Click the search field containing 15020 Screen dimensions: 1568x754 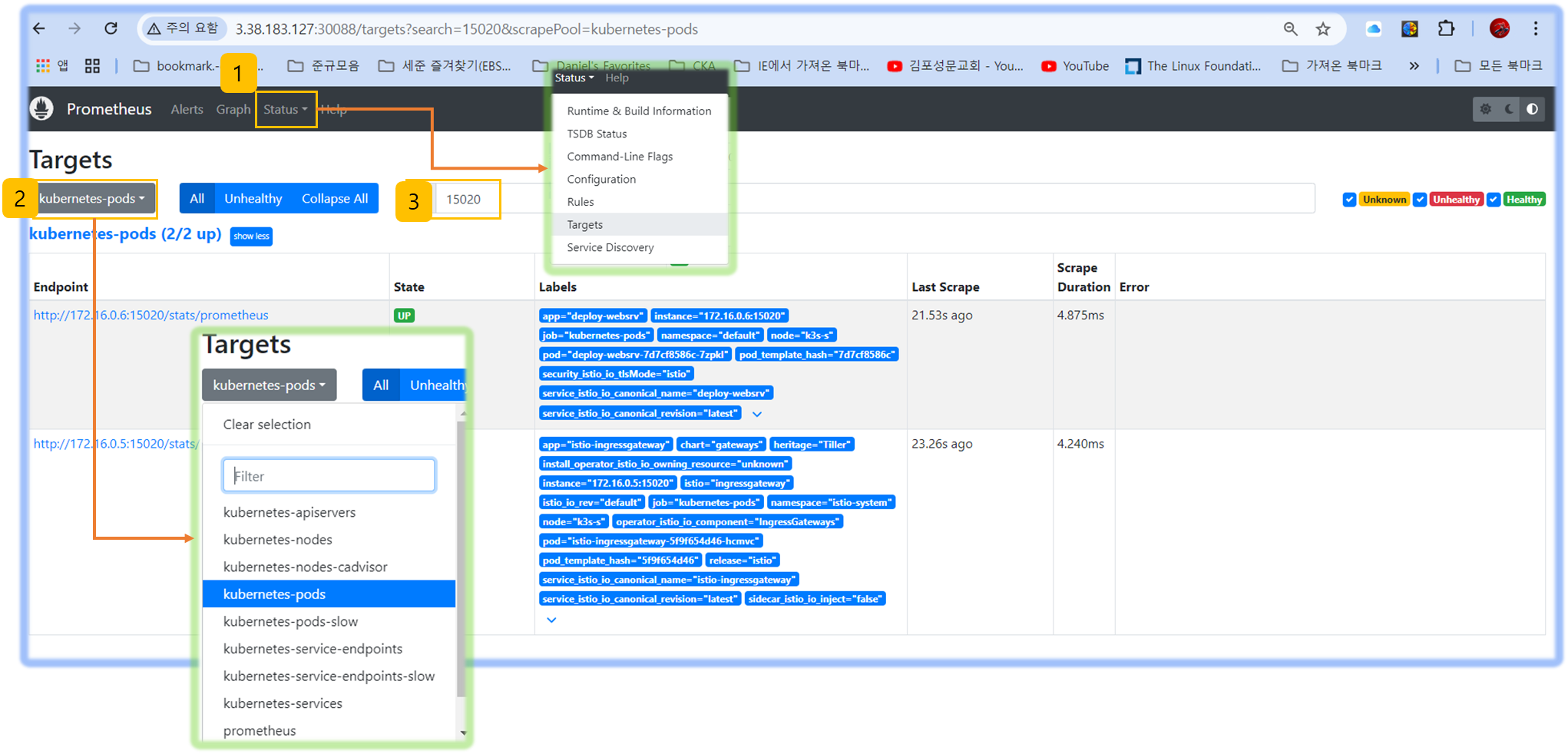[x=875, y=199]
